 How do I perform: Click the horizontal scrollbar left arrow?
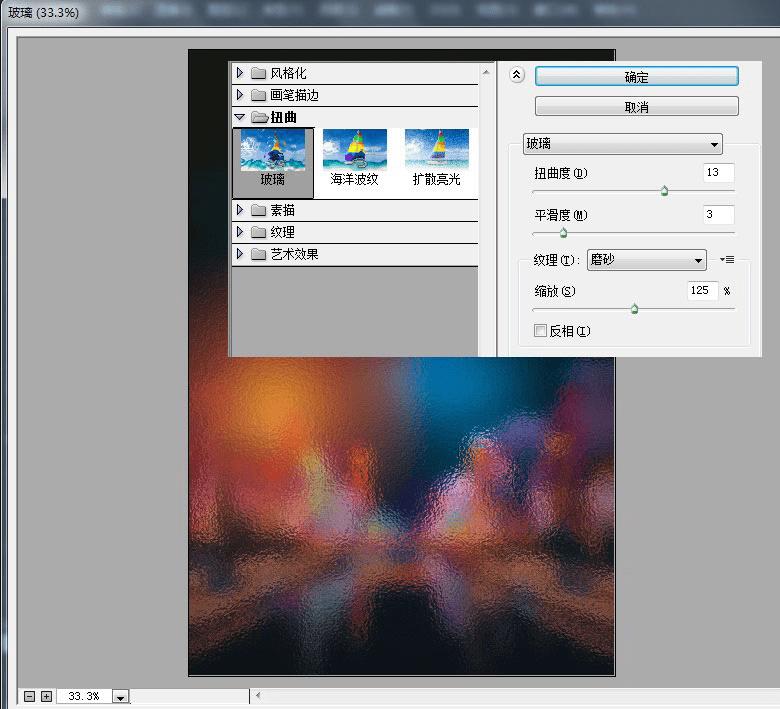(x=258, y=696)
